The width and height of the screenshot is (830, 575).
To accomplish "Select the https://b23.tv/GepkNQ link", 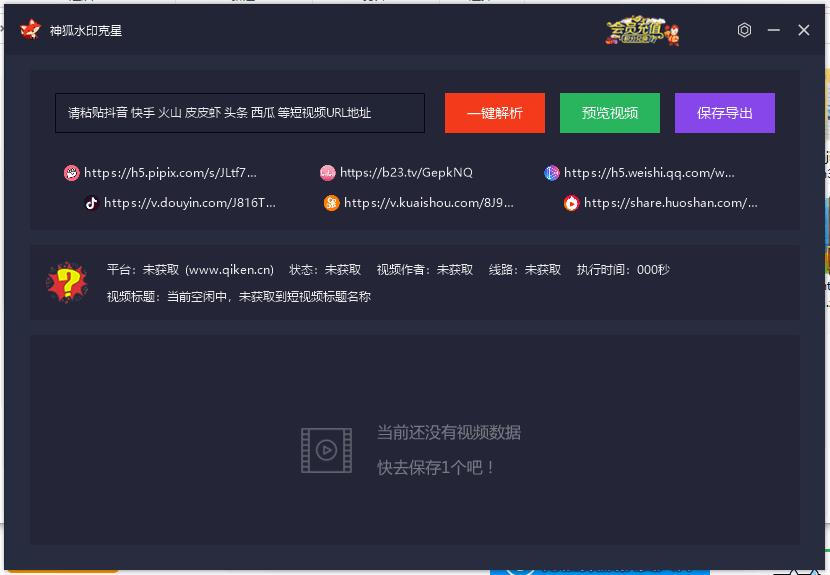I will [406, 173].
